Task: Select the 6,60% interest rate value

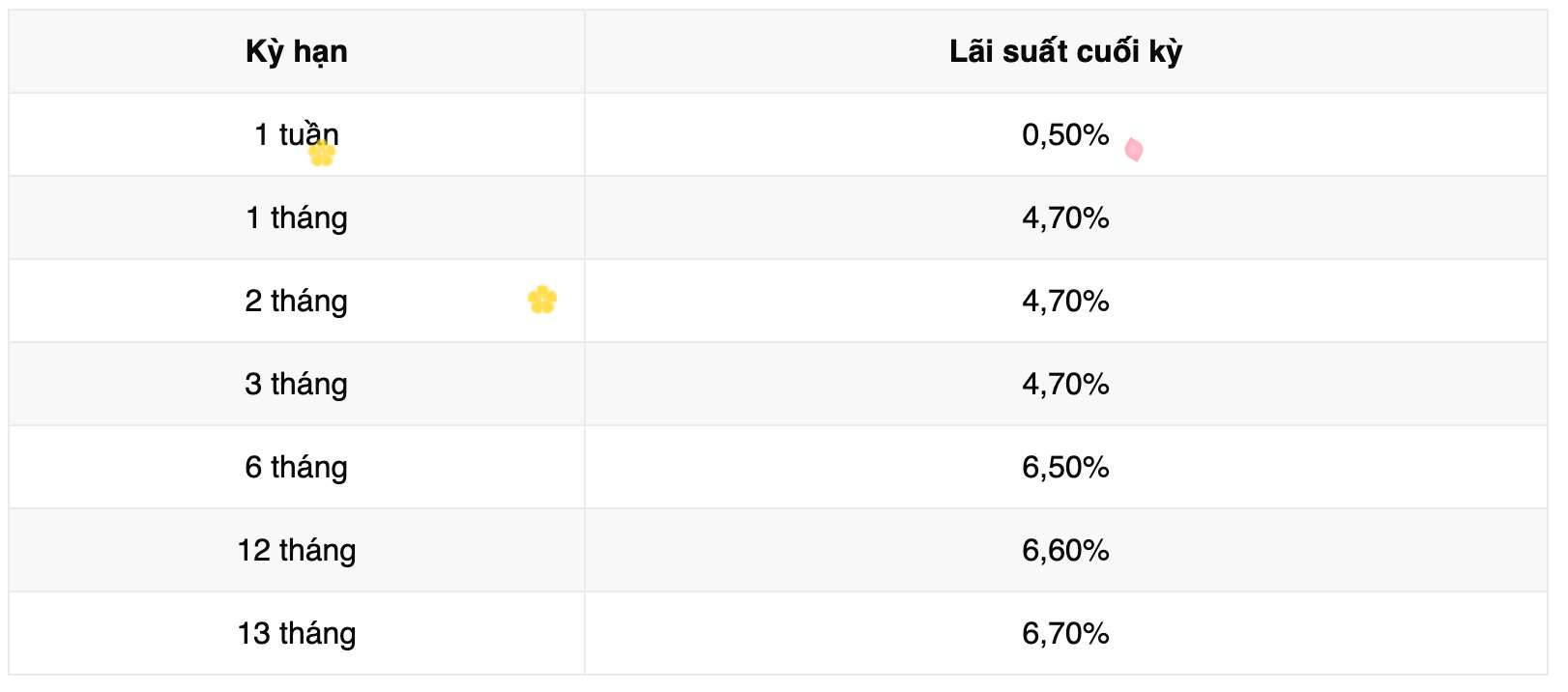Action: tap(1065, 550)
